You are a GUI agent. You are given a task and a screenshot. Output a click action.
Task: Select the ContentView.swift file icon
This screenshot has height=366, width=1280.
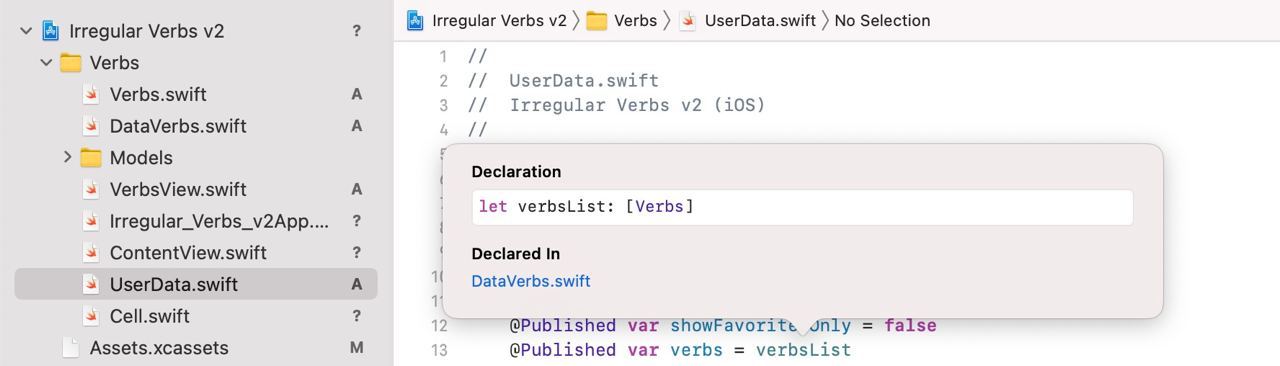click(x=91, y=253)
